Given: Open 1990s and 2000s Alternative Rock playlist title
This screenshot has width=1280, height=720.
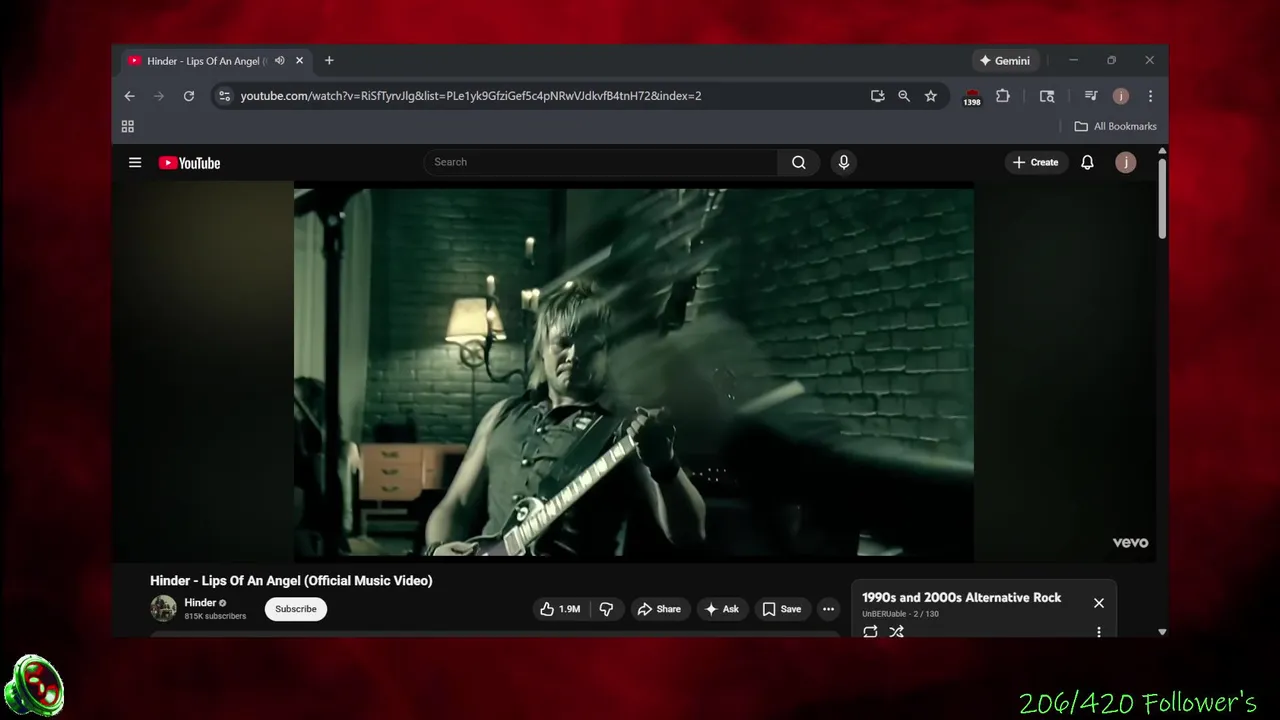Looking at the screenshot, I should click(962, 597).
